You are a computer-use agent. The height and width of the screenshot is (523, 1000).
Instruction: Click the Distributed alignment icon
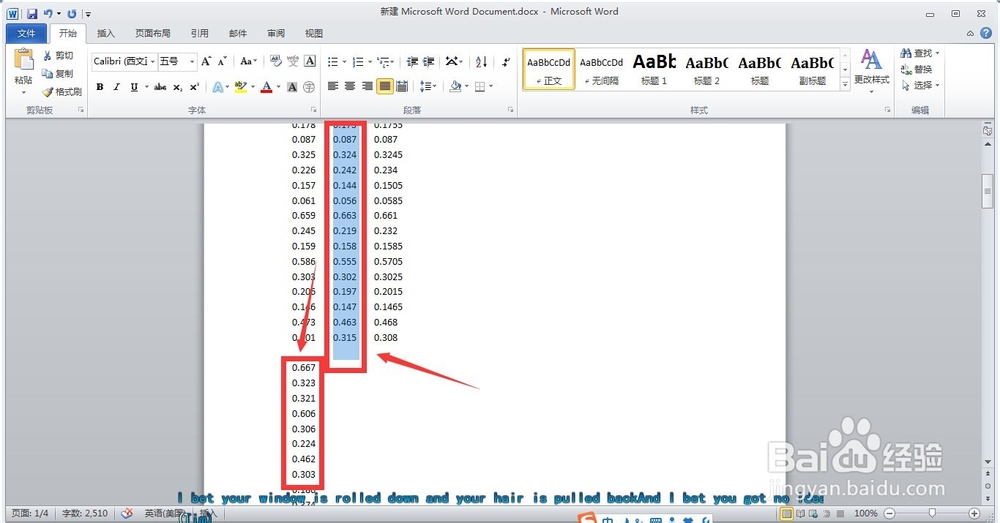tap(402, 86)
